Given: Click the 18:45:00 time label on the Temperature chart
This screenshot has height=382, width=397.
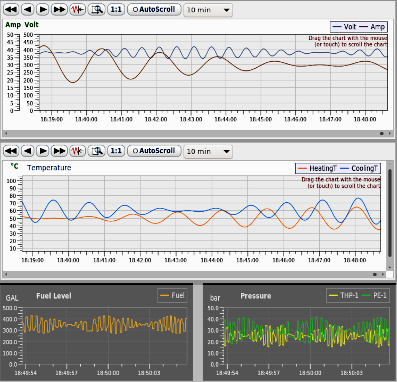Looking at the screenshot, I should [247, 260].
